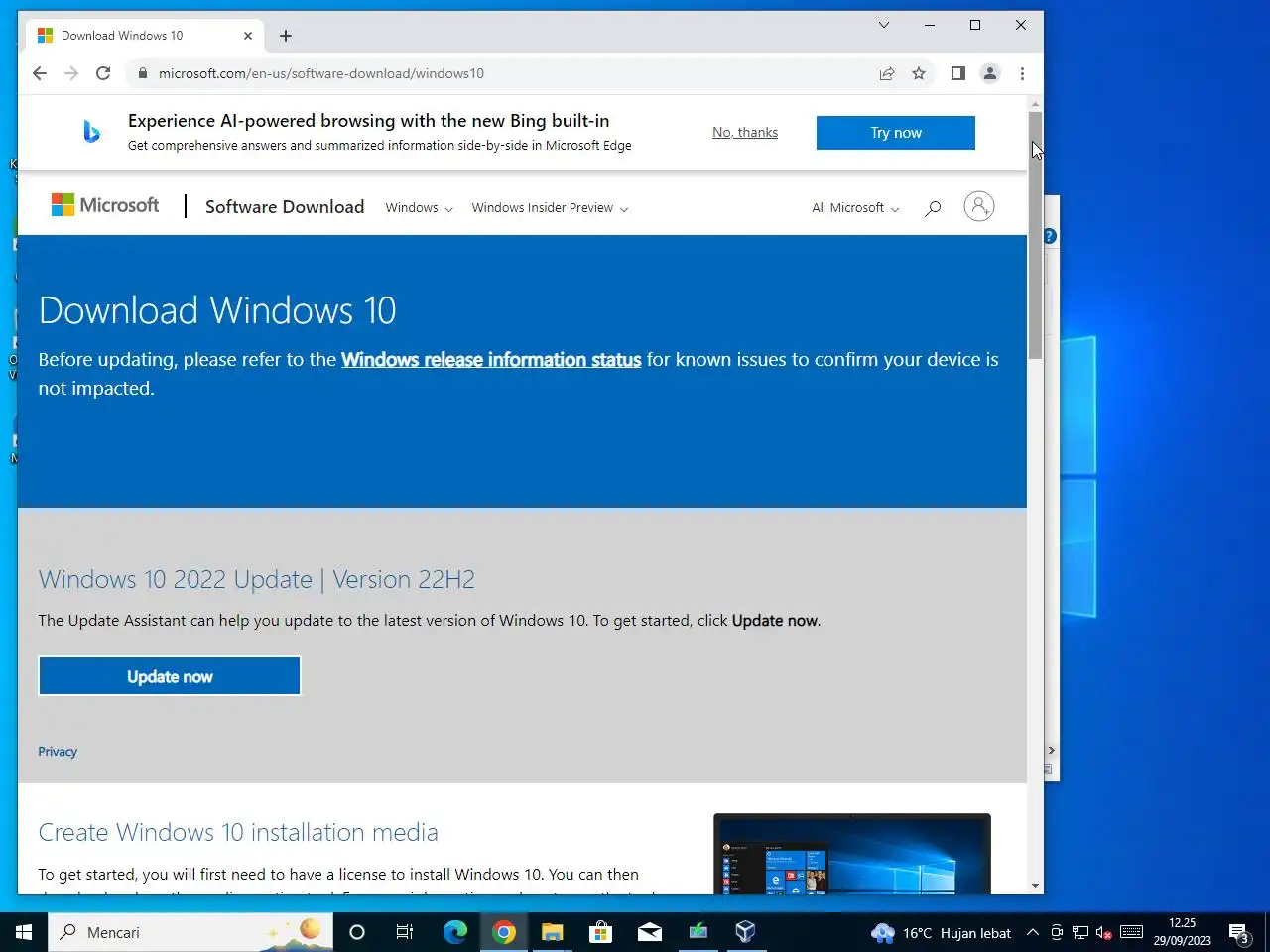Bookmark this page with the star icon
The image size is (1270, 952).
pos(919,73)
